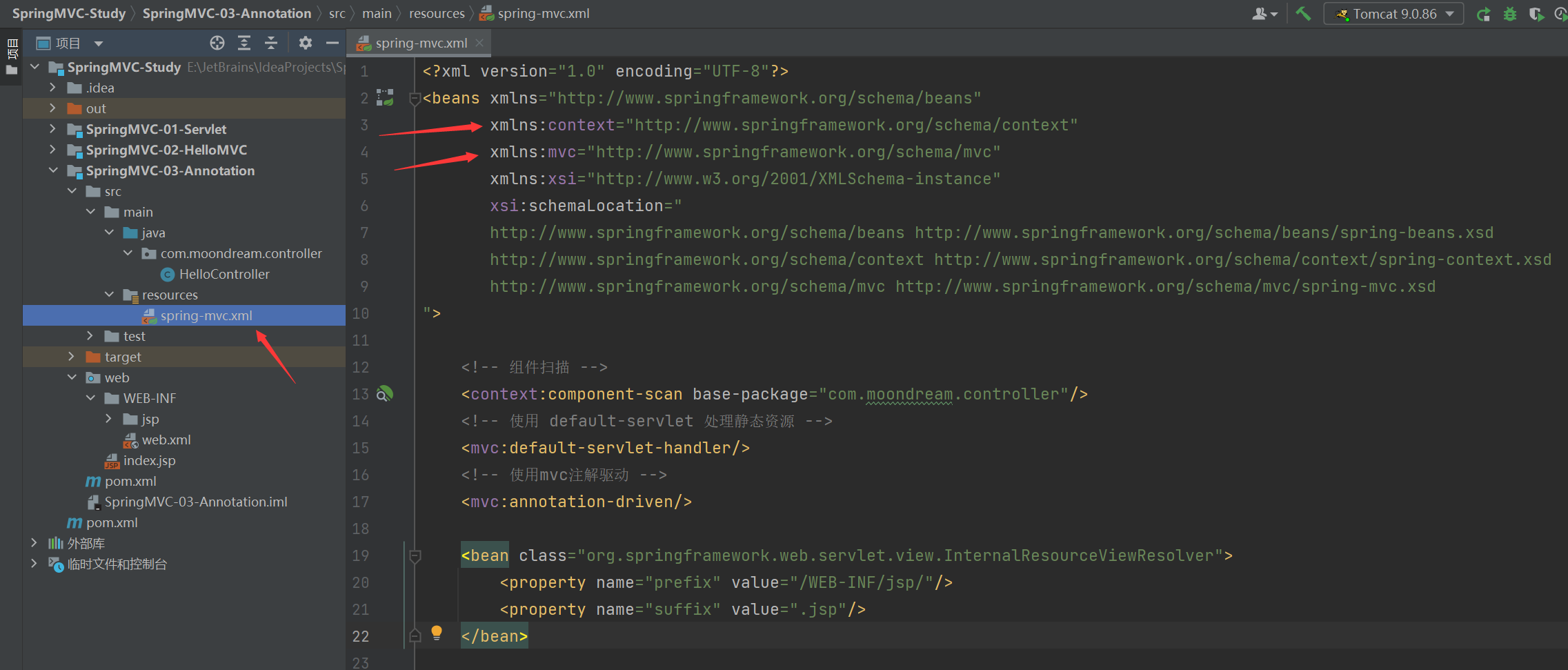Select index.jsp file in tree
The image size is (1568, 670).
pos(149,460)
